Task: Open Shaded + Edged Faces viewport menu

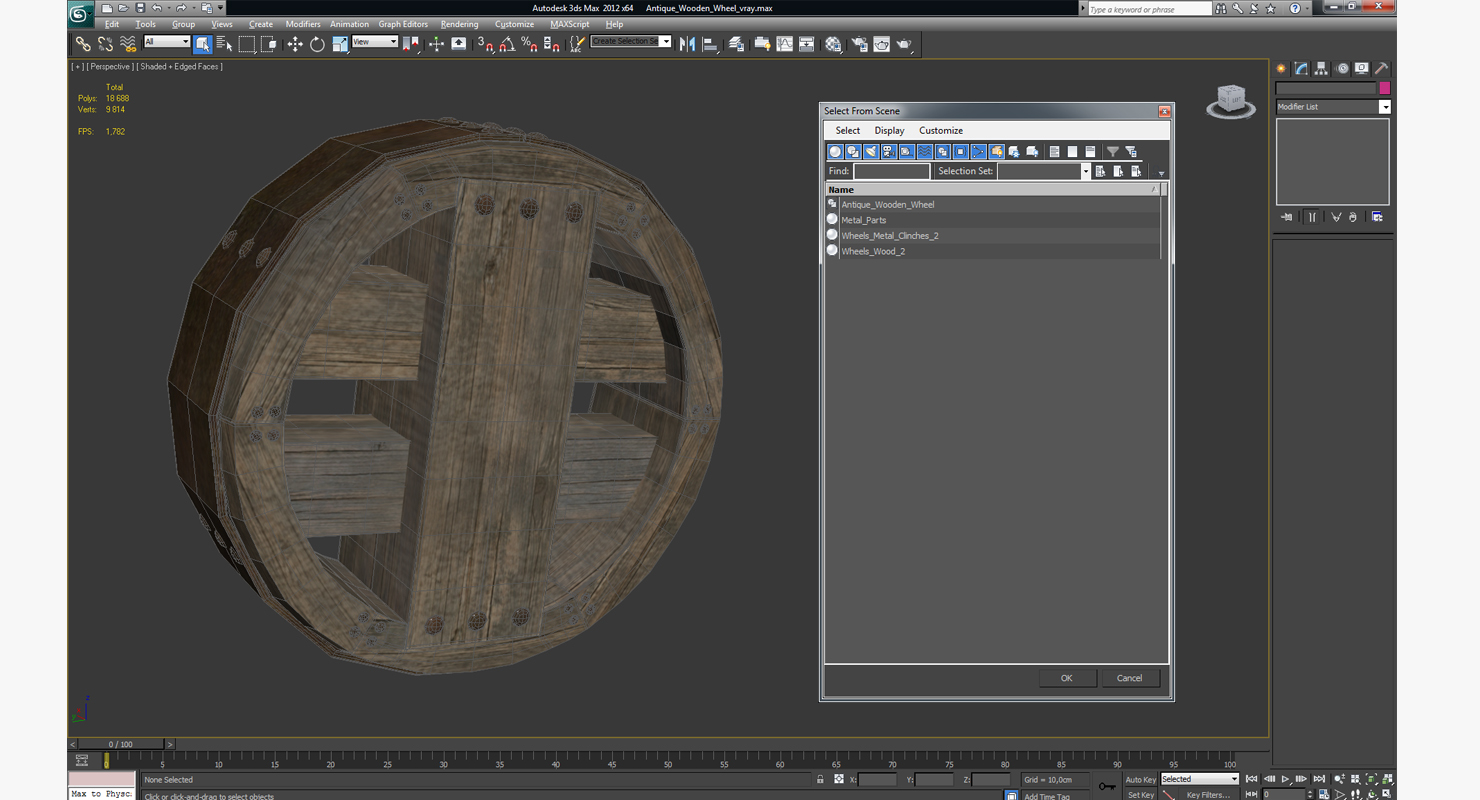Action: [x=179, y=67]
